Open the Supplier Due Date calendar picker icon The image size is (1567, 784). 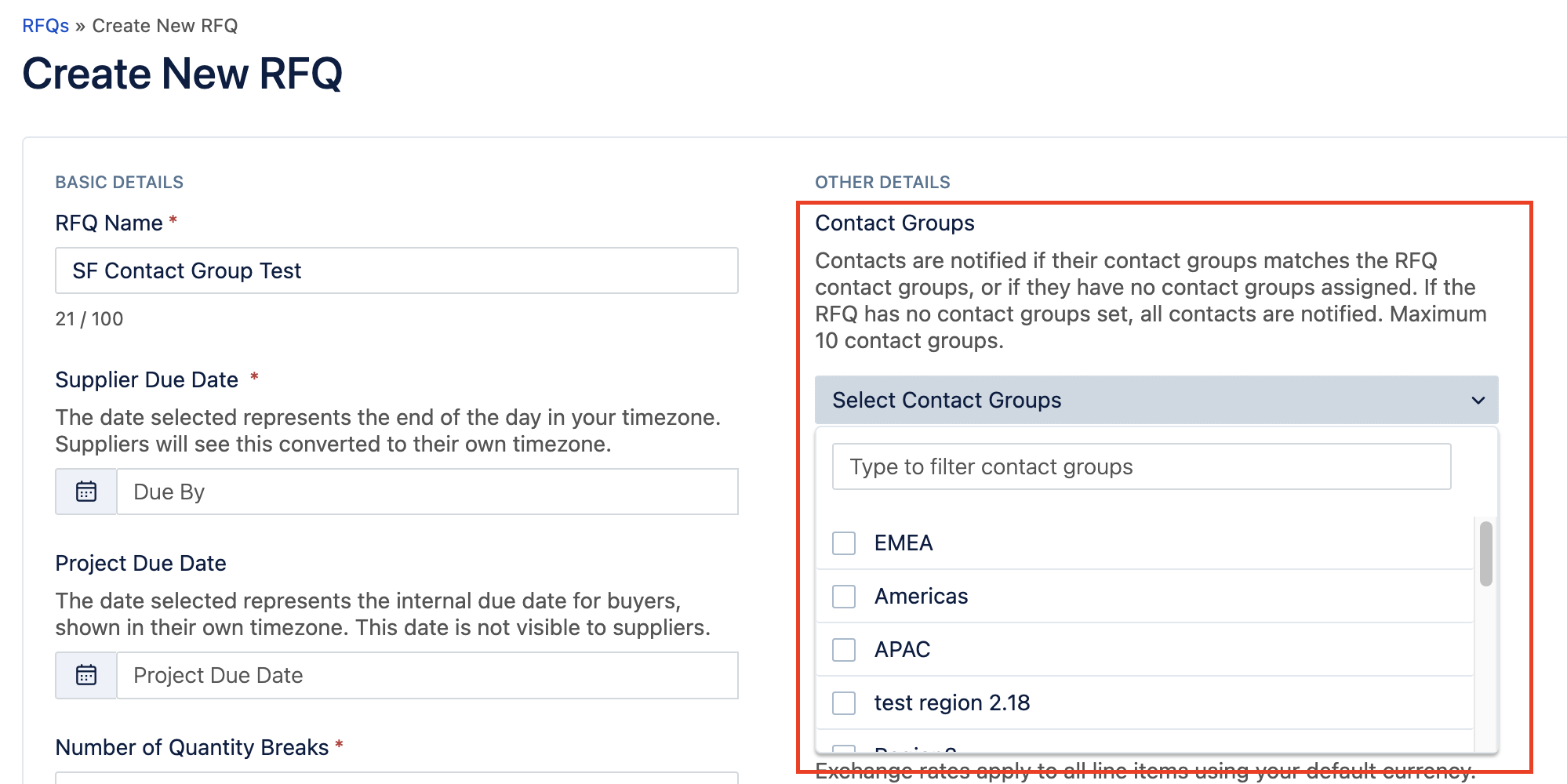click(86, 492)
